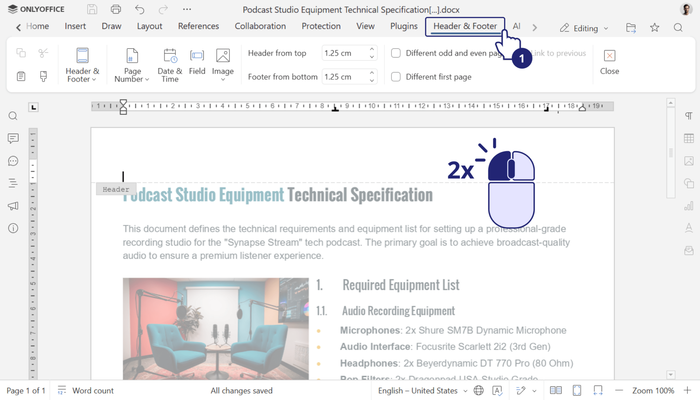Open the Plugins tab
Screen dimensions: 700x400
(404, 26)
